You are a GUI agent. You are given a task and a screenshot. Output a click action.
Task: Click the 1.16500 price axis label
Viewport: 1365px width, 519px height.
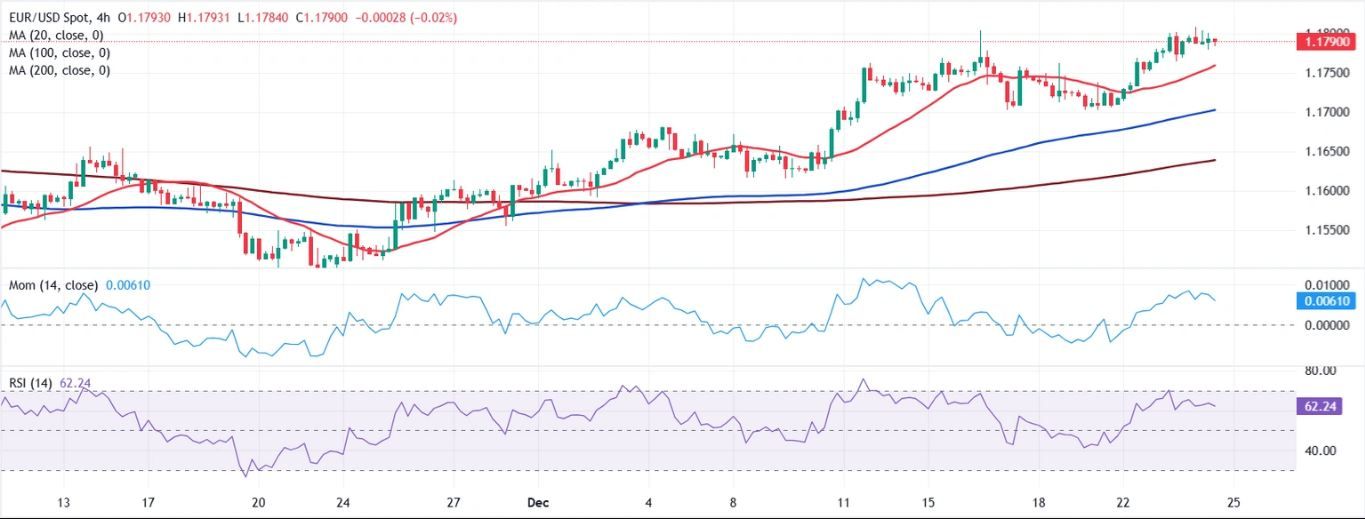1329,151
